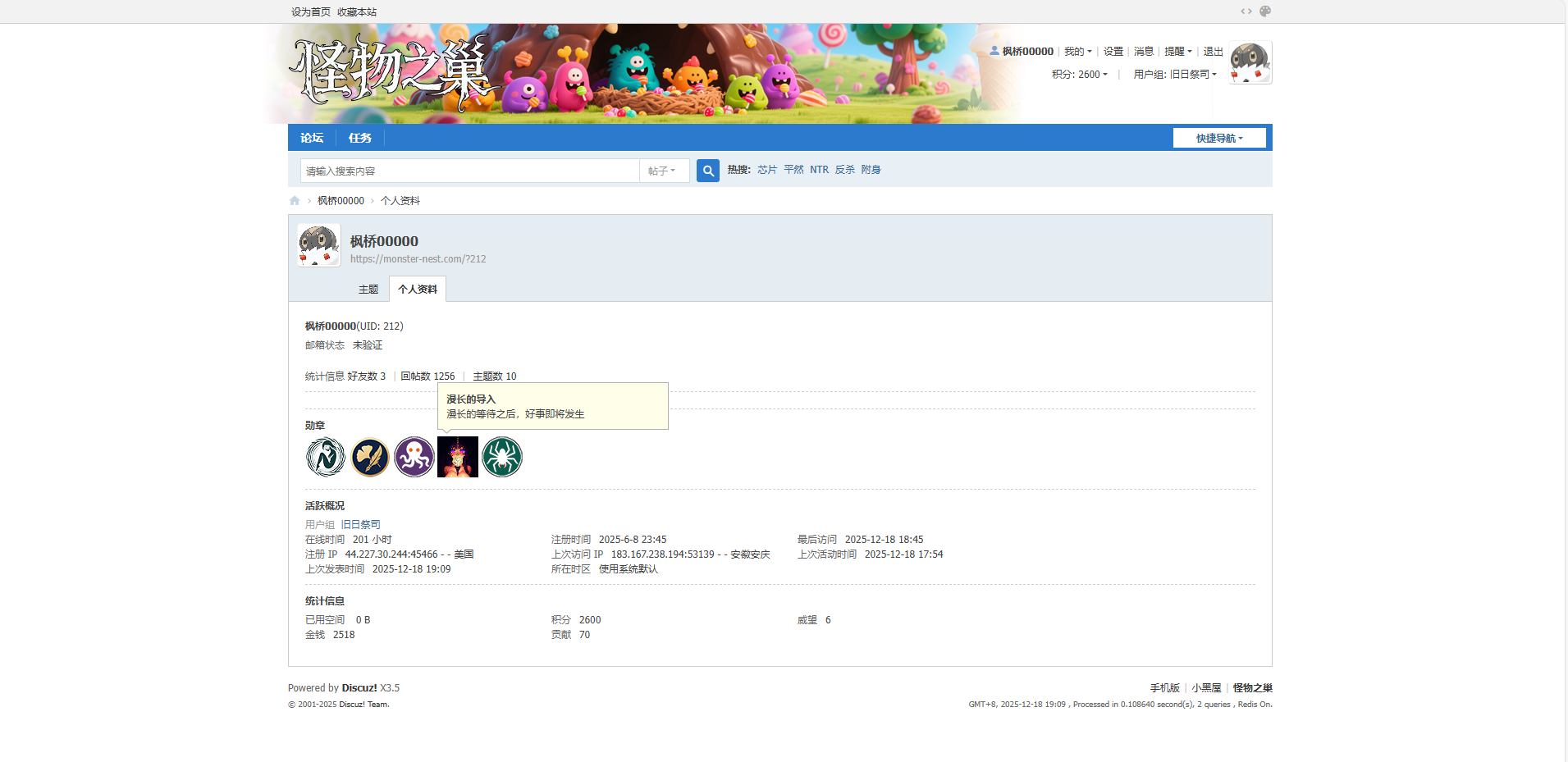Click the 贡献 70 value
Viewport: 1568px width, 762px height.
584,635
